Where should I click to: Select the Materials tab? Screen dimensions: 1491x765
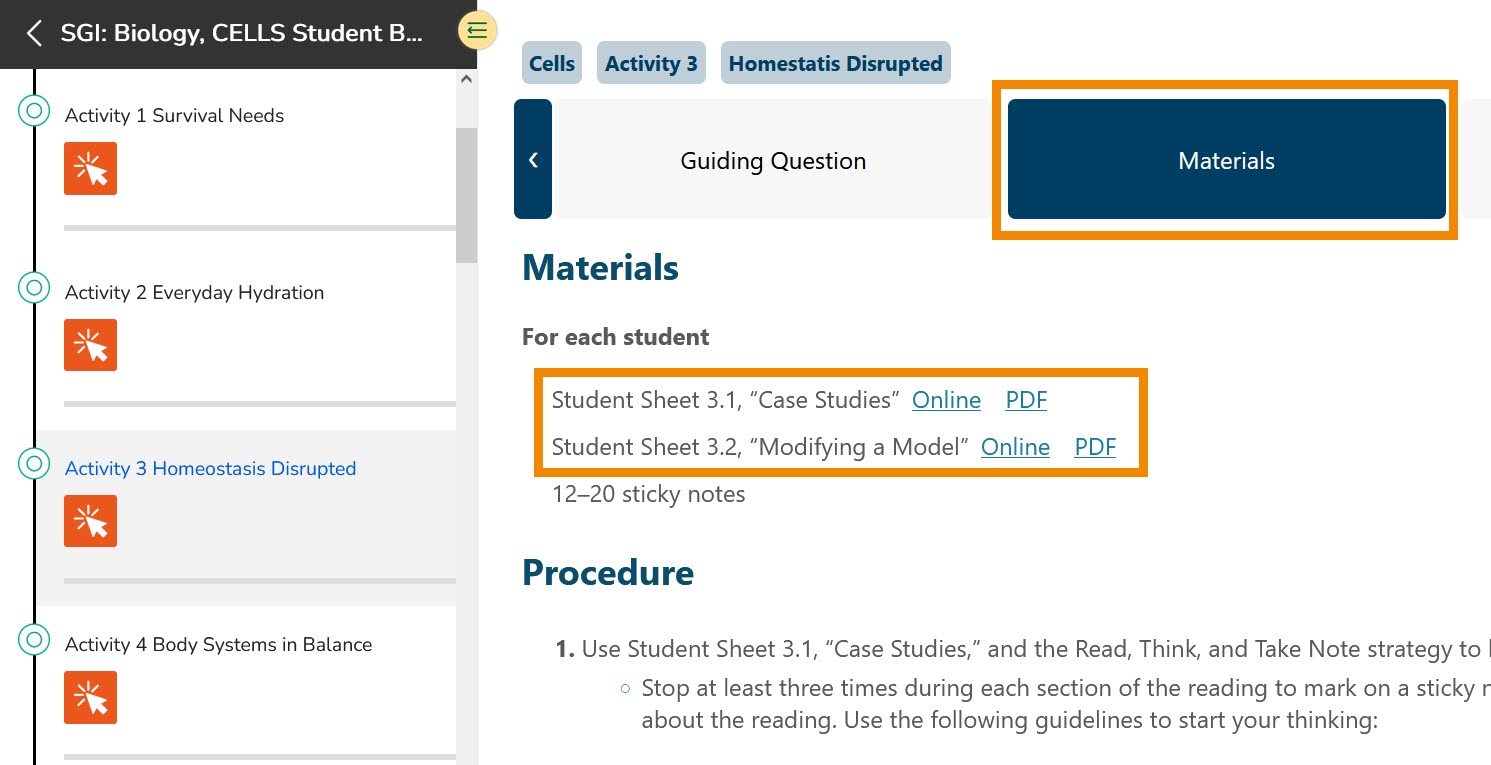click(x=1226, y=160)
